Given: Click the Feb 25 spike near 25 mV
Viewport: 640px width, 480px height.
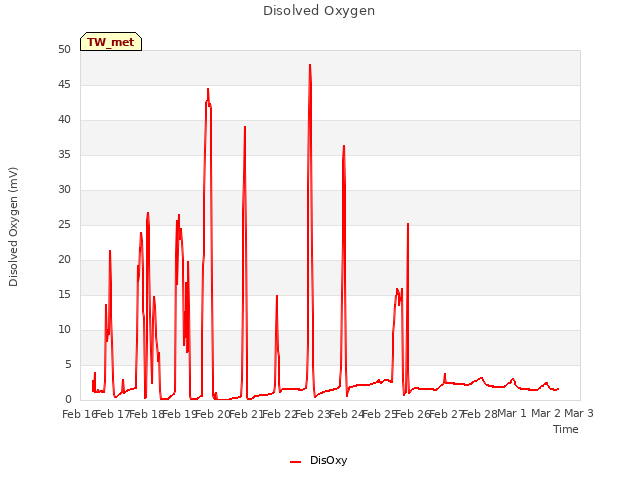Looking at the screenshot, I should coord(408,224).
